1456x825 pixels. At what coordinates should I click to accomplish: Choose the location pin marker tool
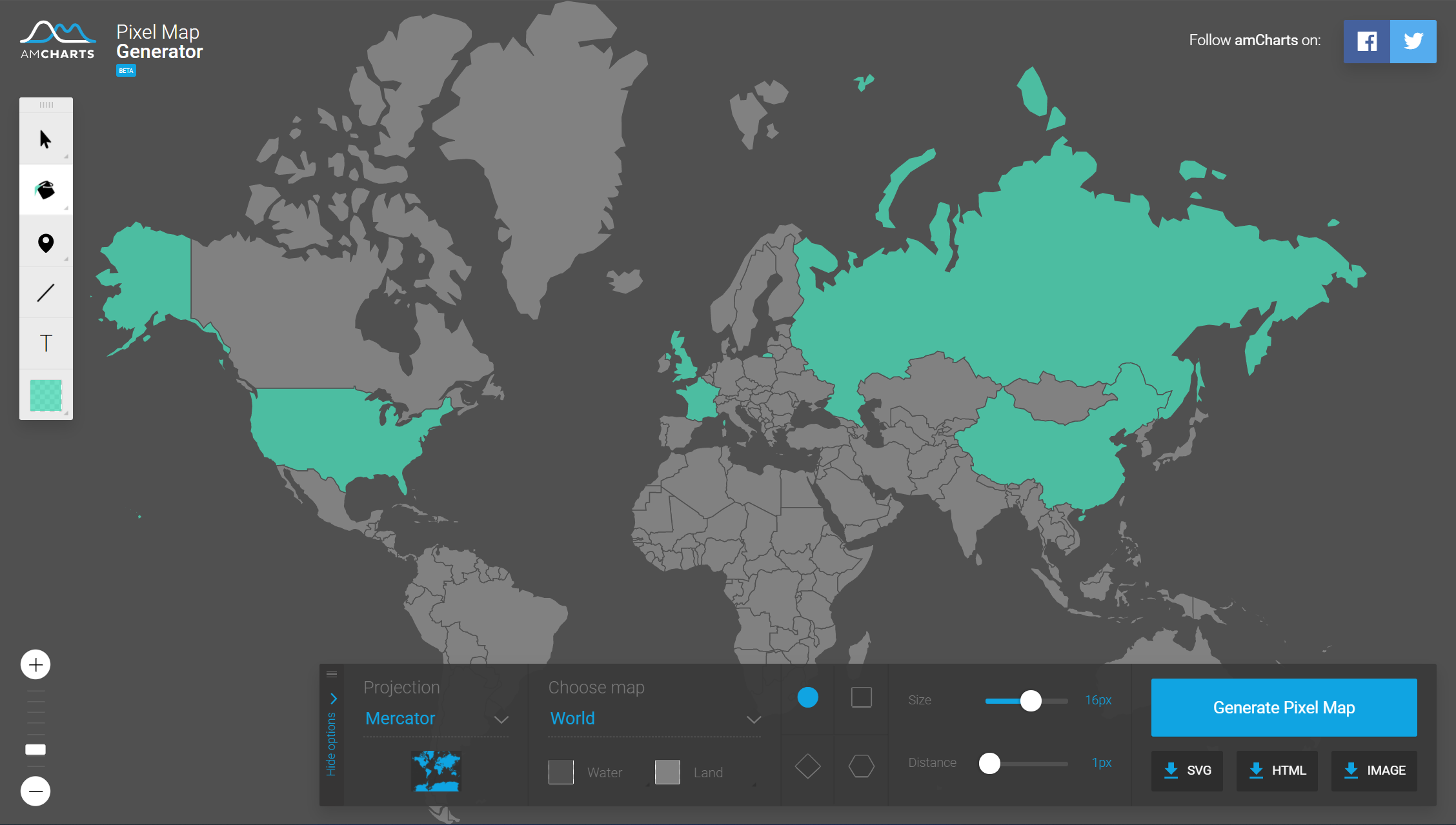click(45, 243)
